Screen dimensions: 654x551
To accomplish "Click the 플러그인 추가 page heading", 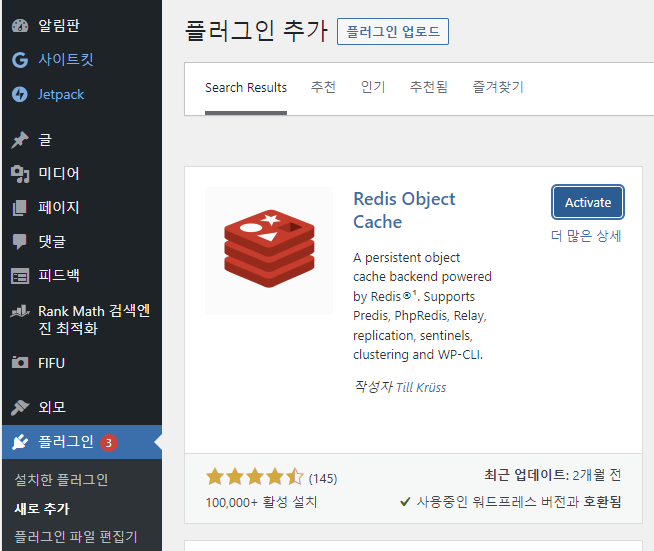I will (257, 31).
